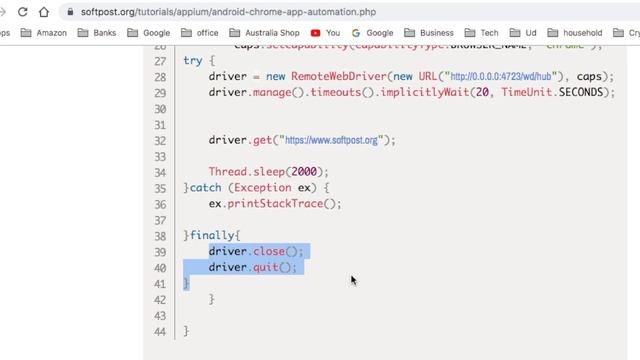This screenshot has height=360, width=640.
Task: Click the try keyword on line 27
Action: (x=193, y=61)
